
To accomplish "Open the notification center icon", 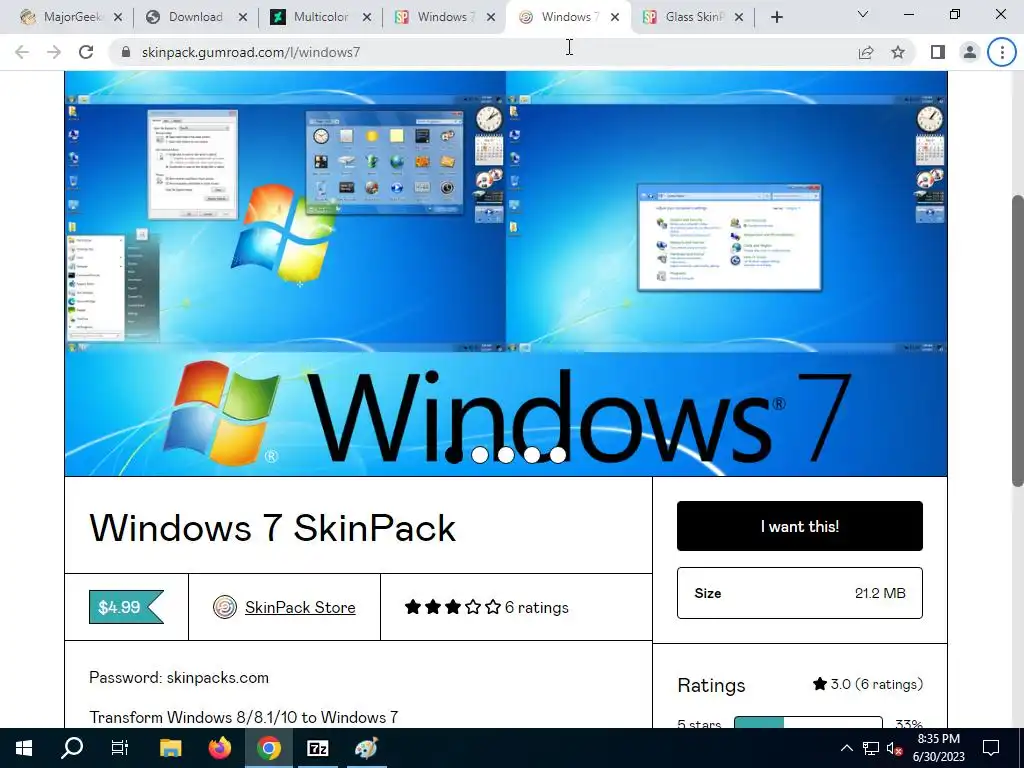I will 991,748.
